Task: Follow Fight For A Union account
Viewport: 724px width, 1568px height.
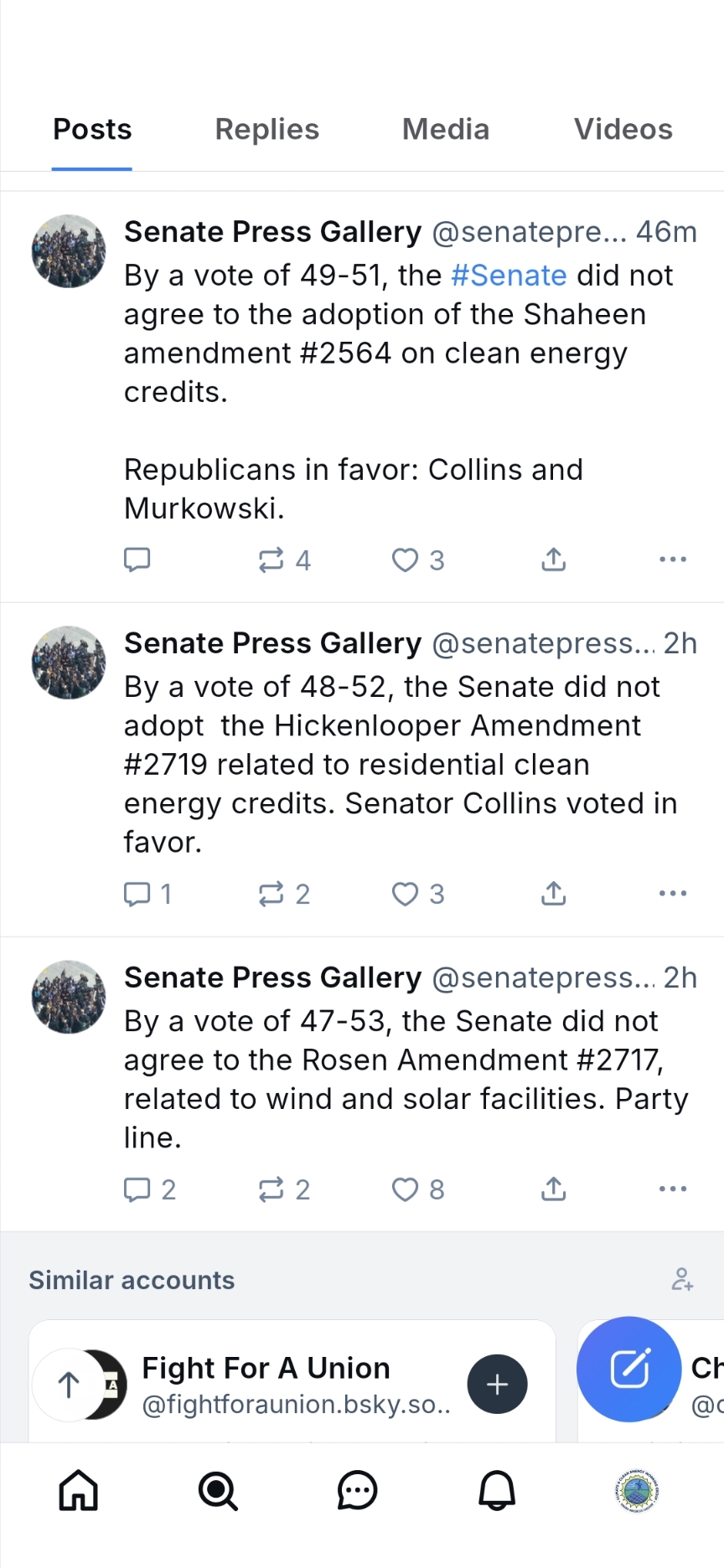Action: 497,1384
